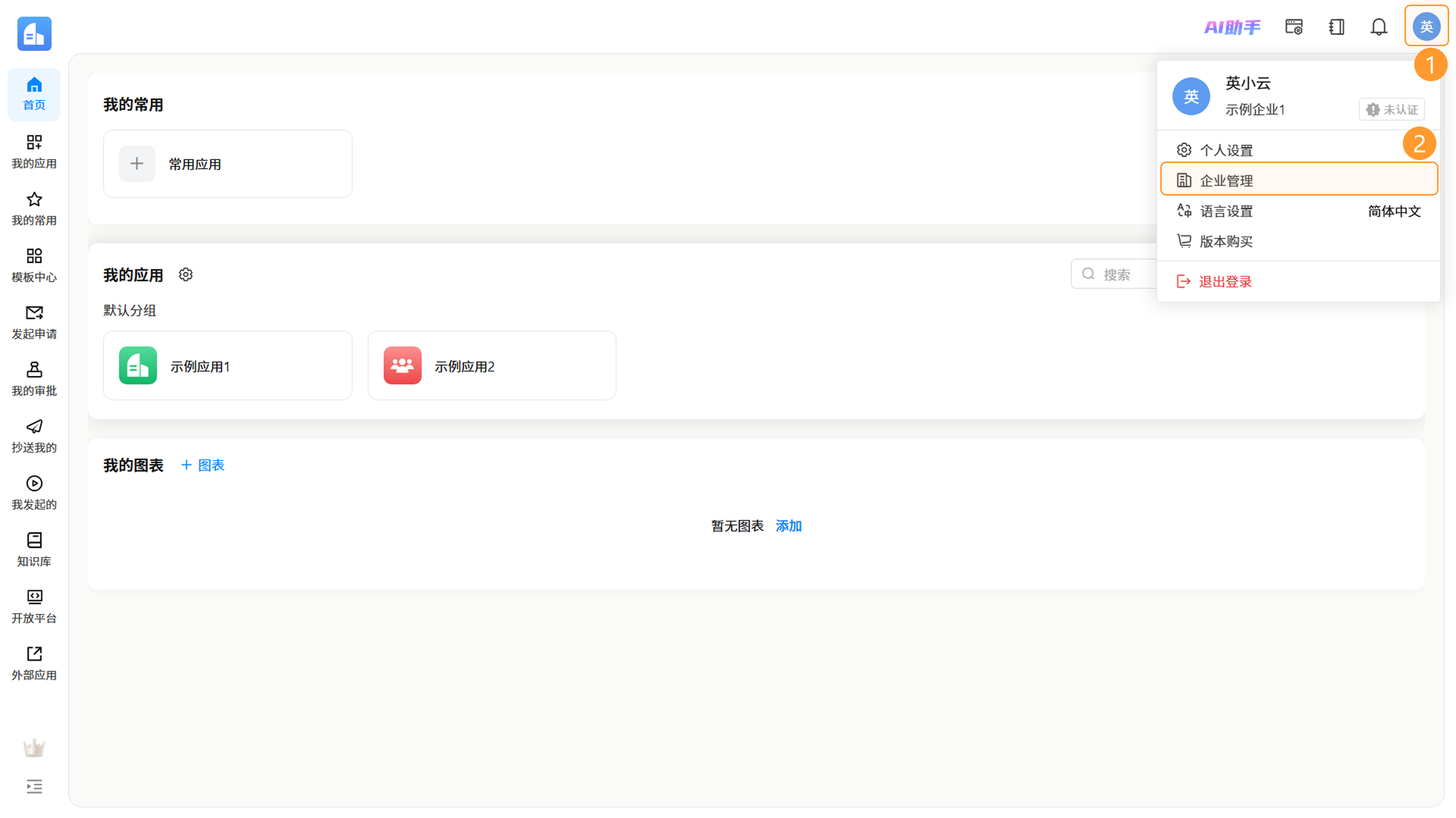Click 添加 link next to 暂无图表
This screenshot has height=818, width=1456.
(789, 526)
